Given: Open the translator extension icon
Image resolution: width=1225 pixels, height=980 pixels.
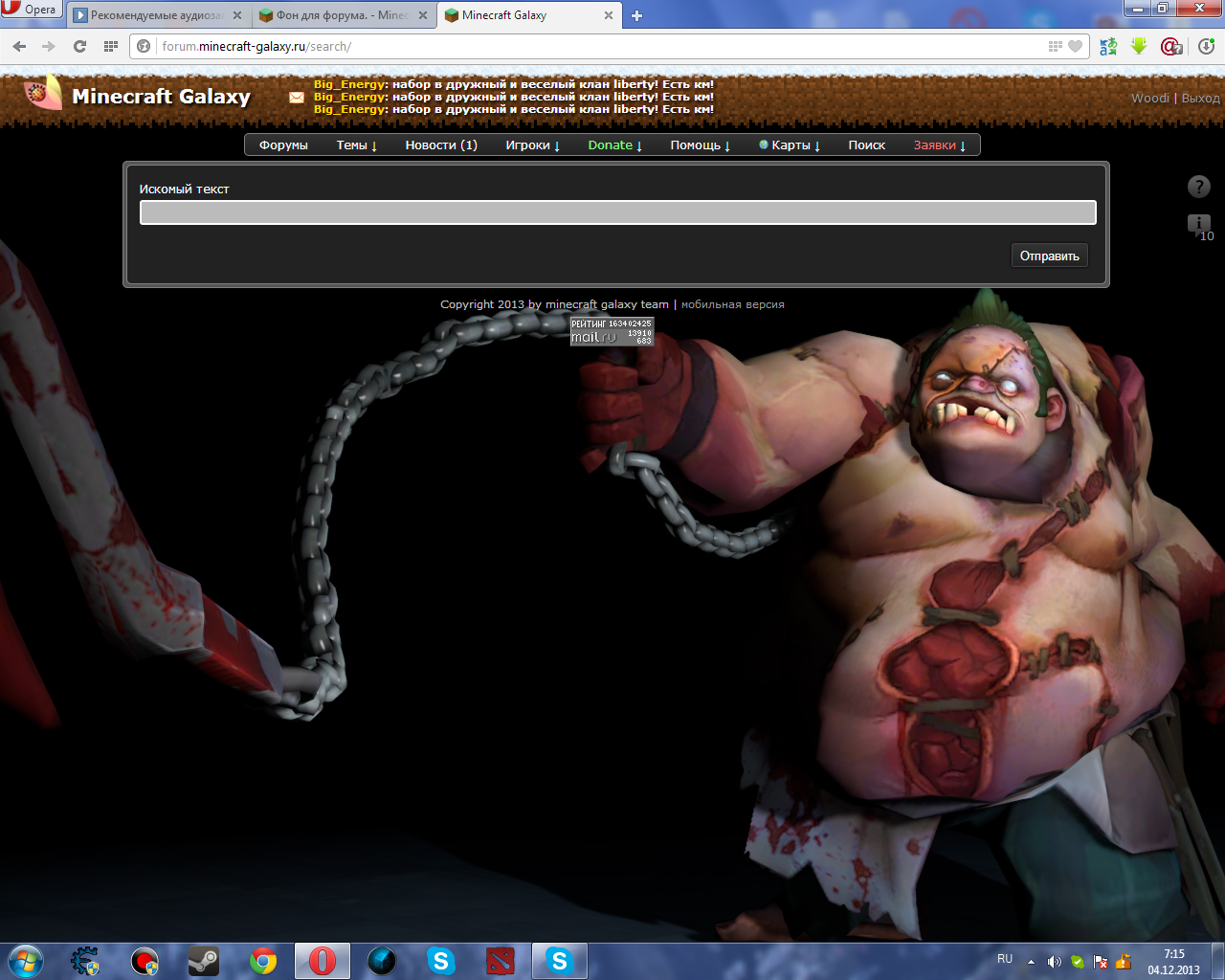Looking at the screenshot, I should coord(1108,46).
